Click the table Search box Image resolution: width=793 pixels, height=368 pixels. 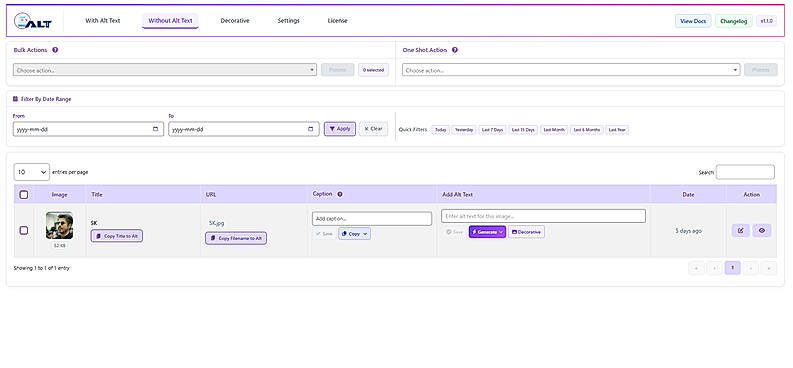(745, 172)
